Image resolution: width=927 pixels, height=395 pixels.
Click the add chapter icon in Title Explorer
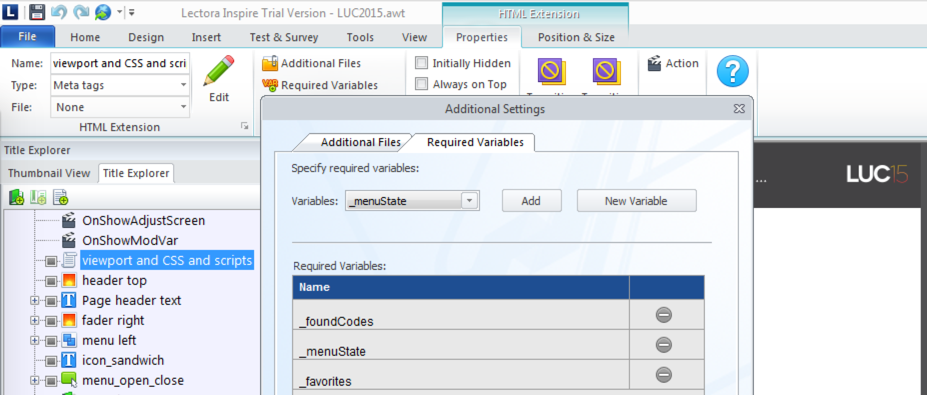[17, 197]
